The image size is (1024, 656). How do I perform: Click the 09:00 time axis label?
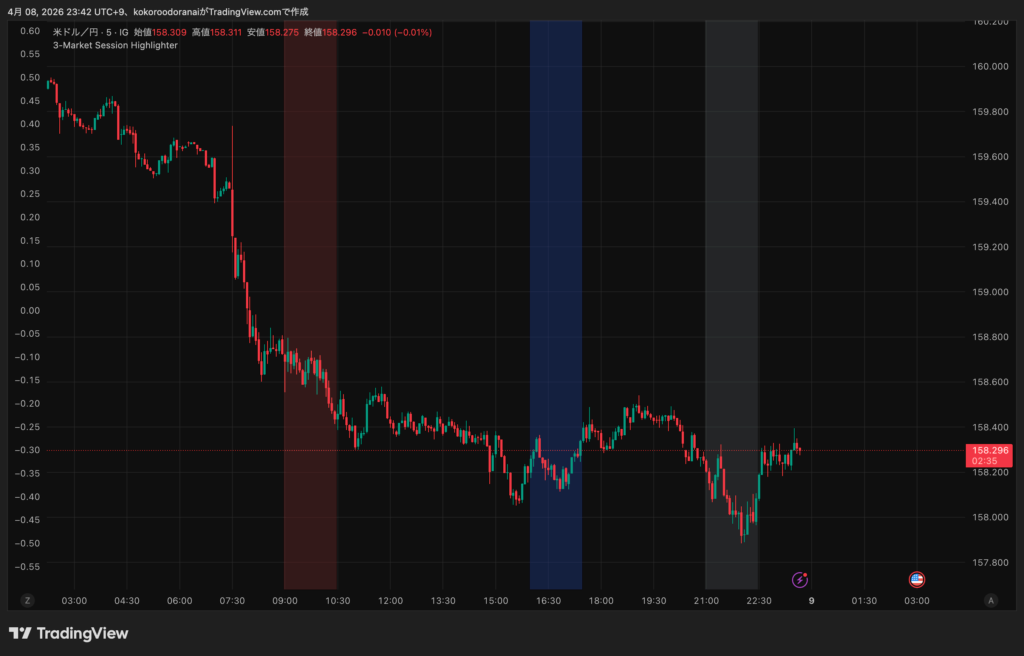[x=285, y=601]
